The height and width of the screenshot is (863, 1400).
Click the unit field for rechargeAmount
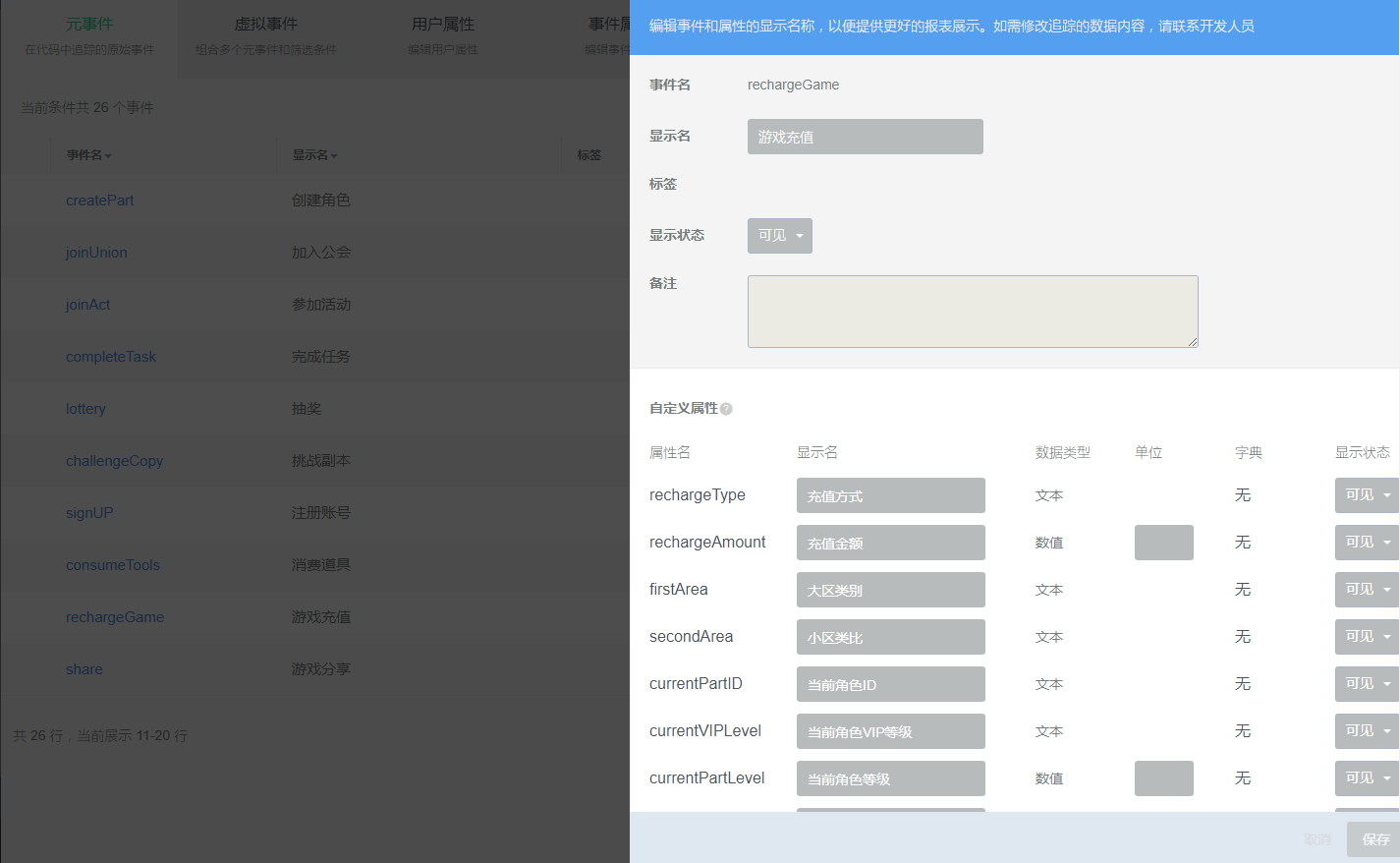pos(1164,543)
